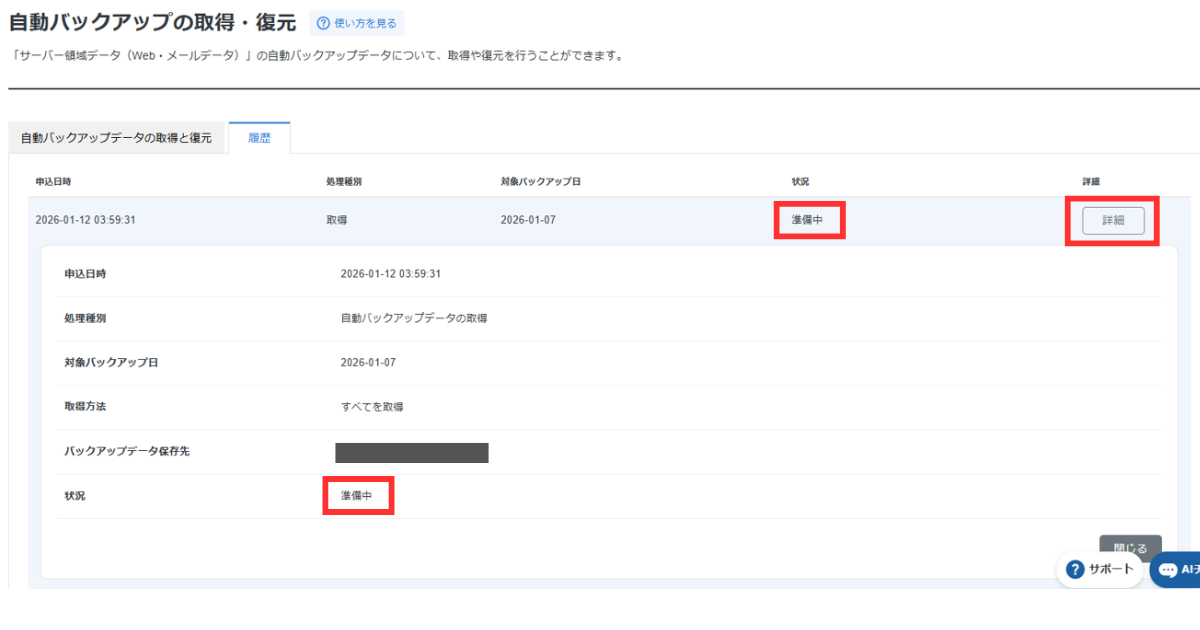Click 準備中 status inside the detail panel
This screenshot has width=1200, height=630.
(357, 496)
